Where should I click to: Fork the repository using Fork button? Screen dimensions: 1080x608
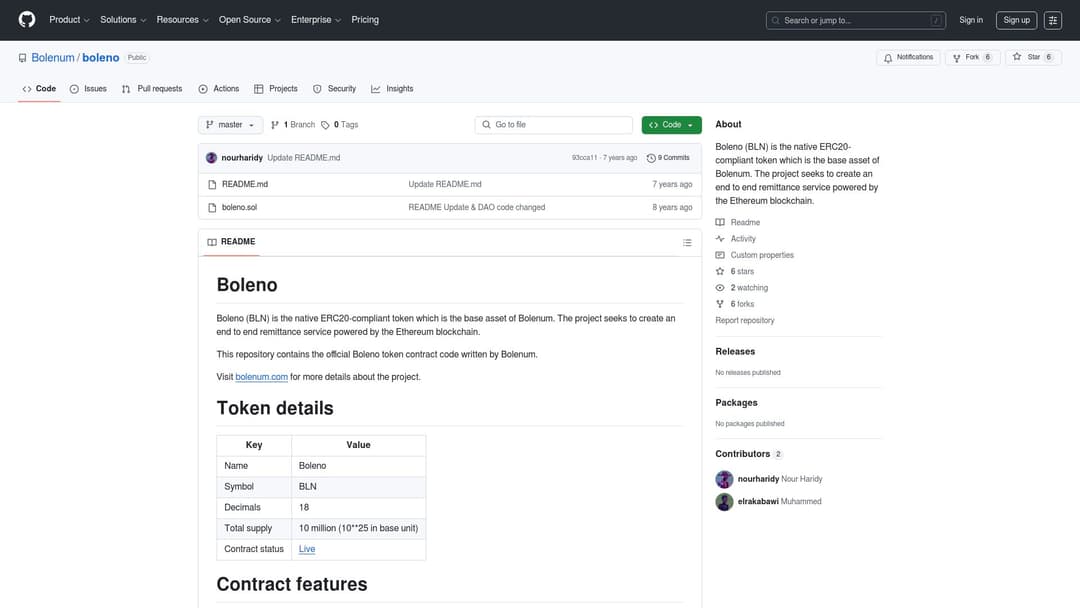[x=972, y=58]
